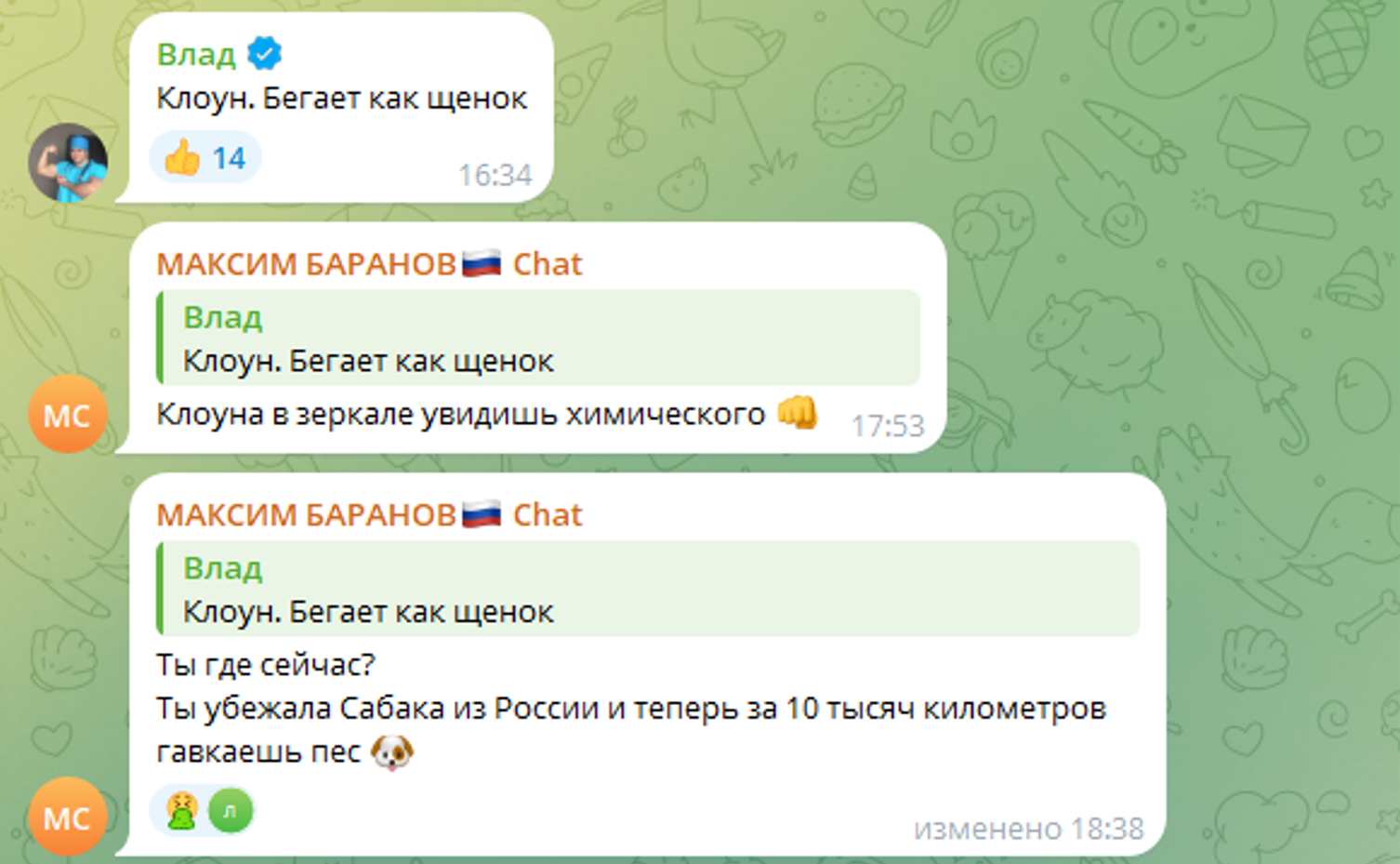Viewport: 1400px width, 864px height.
Task: Click orange MC avatar beside the bottom message
Action: (x=68, y=817)
